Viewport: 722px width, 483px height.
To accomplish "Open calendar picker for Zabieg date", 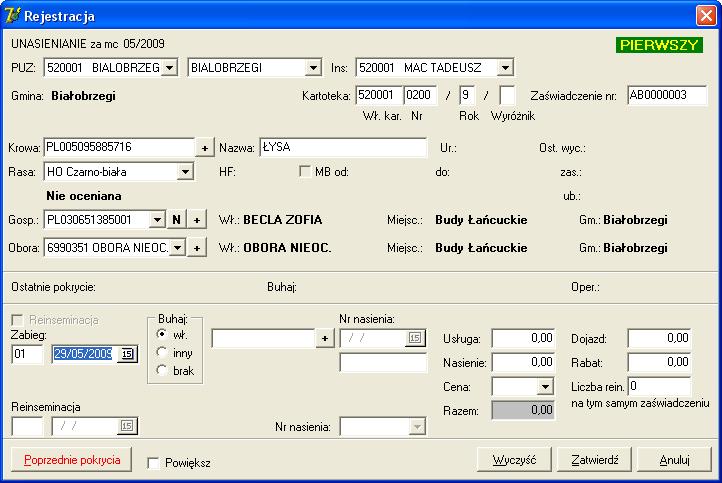I will 127,354.
